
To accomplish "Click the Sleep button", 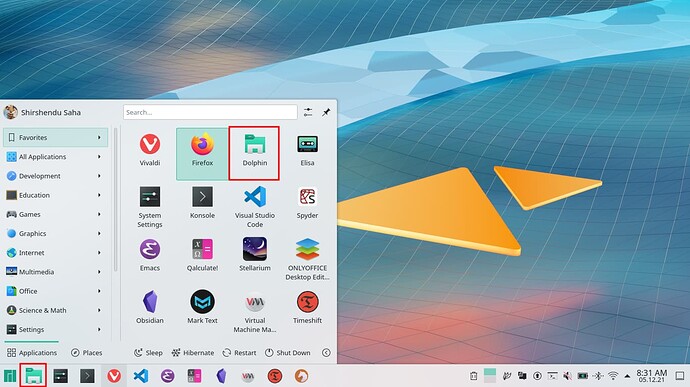I will pos(148,353).
